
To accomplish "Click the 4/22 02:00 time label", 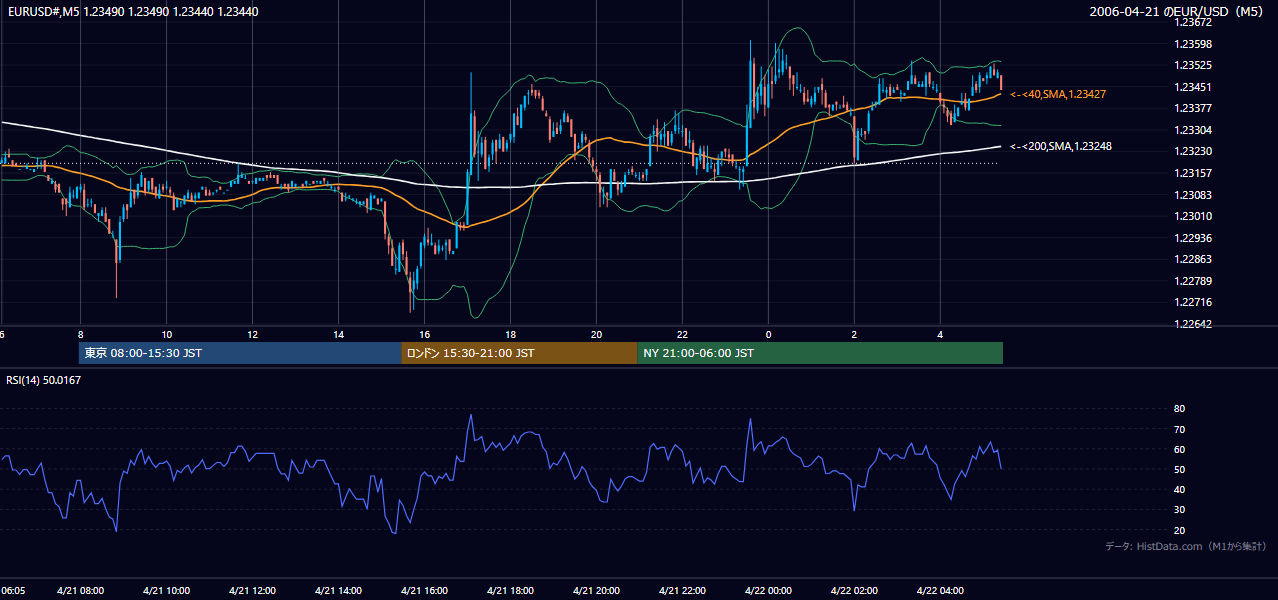I will (x=854, y=591).
